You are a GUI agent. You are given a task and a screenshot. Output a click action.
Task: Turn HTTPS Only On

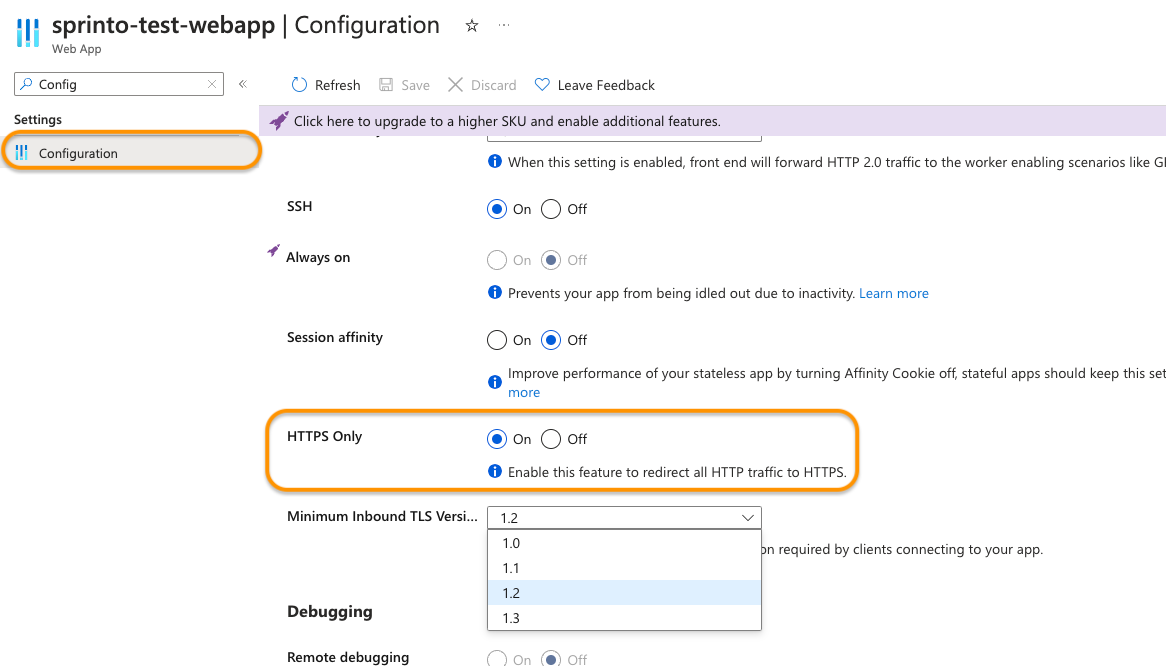497,439
